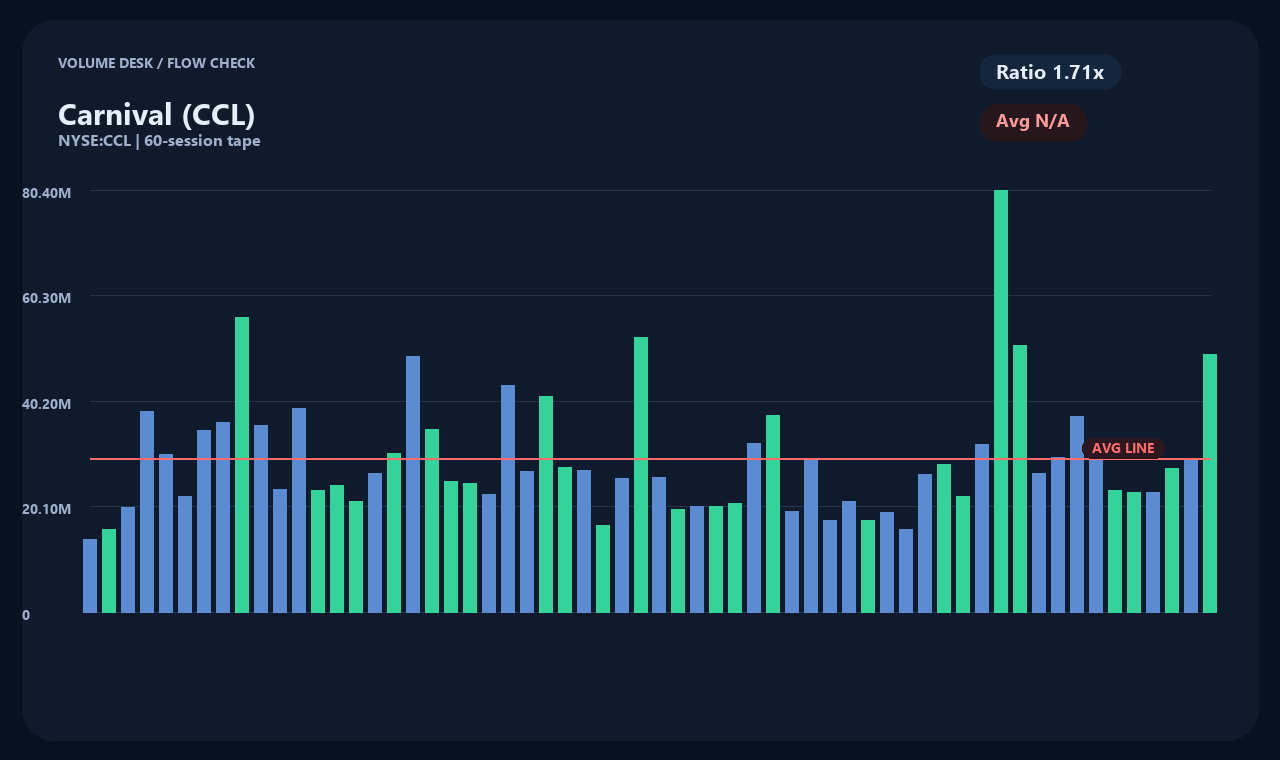Screen dimensions: 1280x760
Task: Click the AVG LINE label
Action: (1123, 448)
